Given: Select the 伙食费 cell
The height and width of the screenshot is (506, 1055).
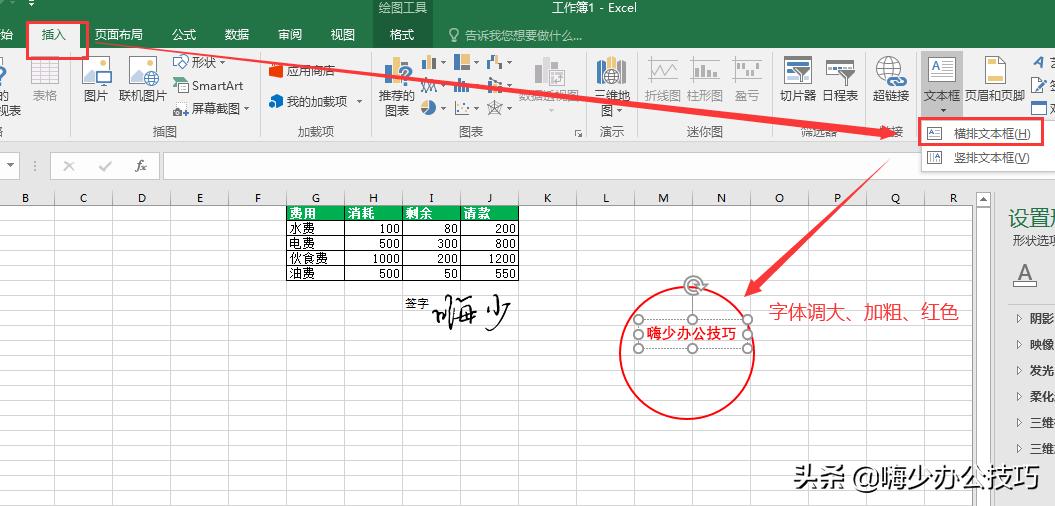Looking at the screenshot, I should coord(316,258).
